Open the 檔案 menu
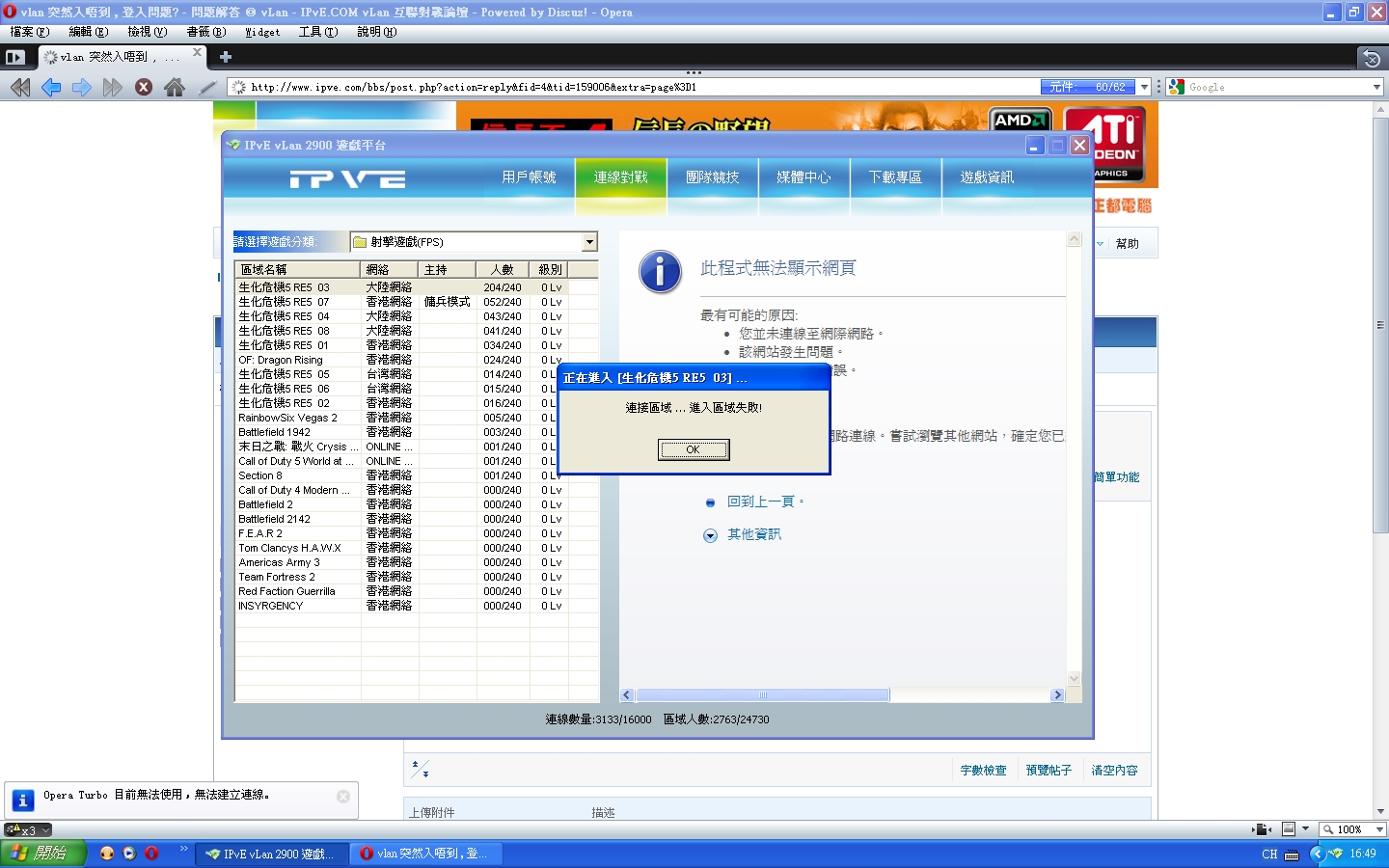The image size is (1389, 868). (30, 32)
